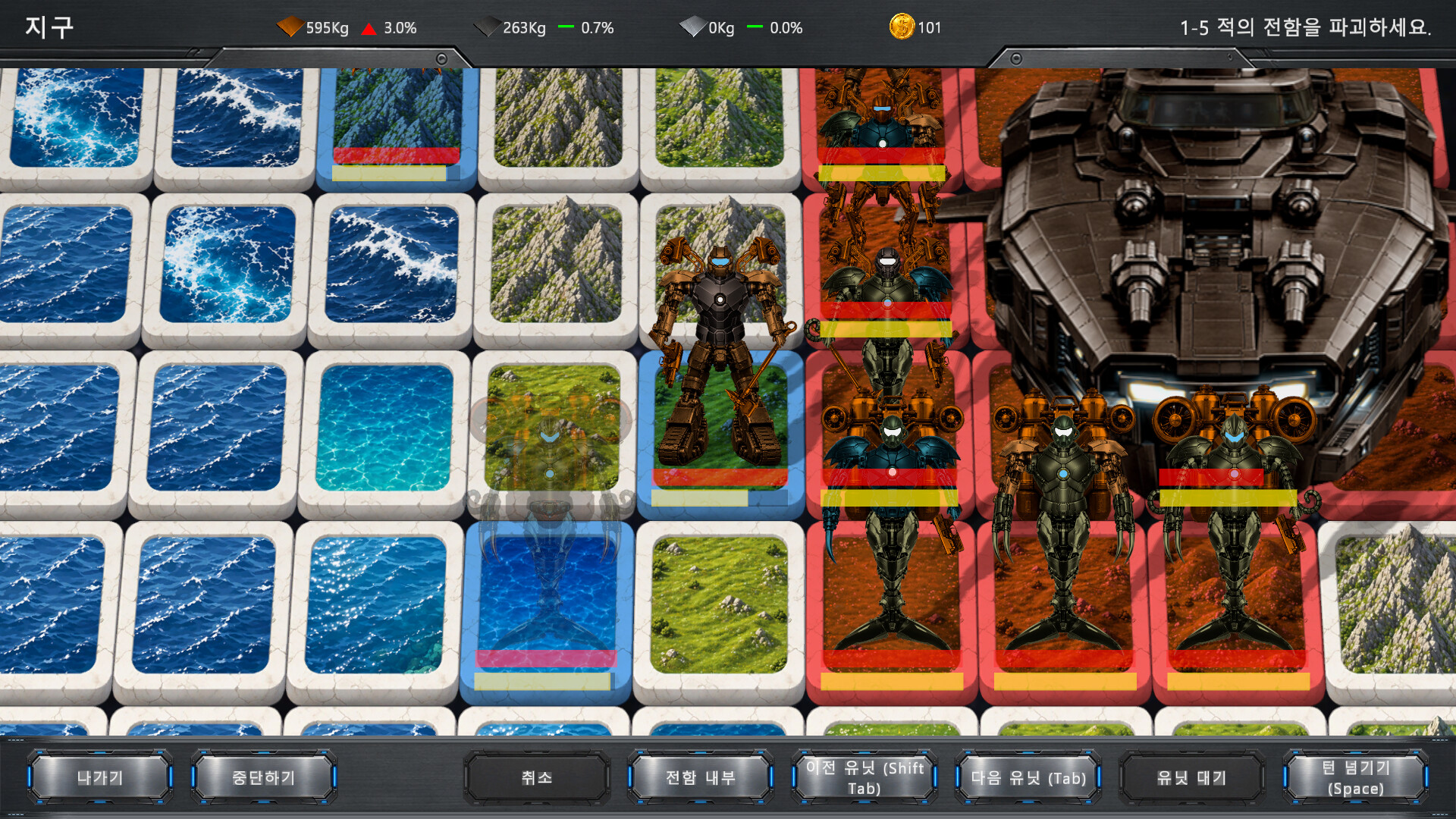Image resolution: width=1456 pixels, height=819 pixels.
Task: Click the light turquoise shallow water tile
Action: [384, 428]
